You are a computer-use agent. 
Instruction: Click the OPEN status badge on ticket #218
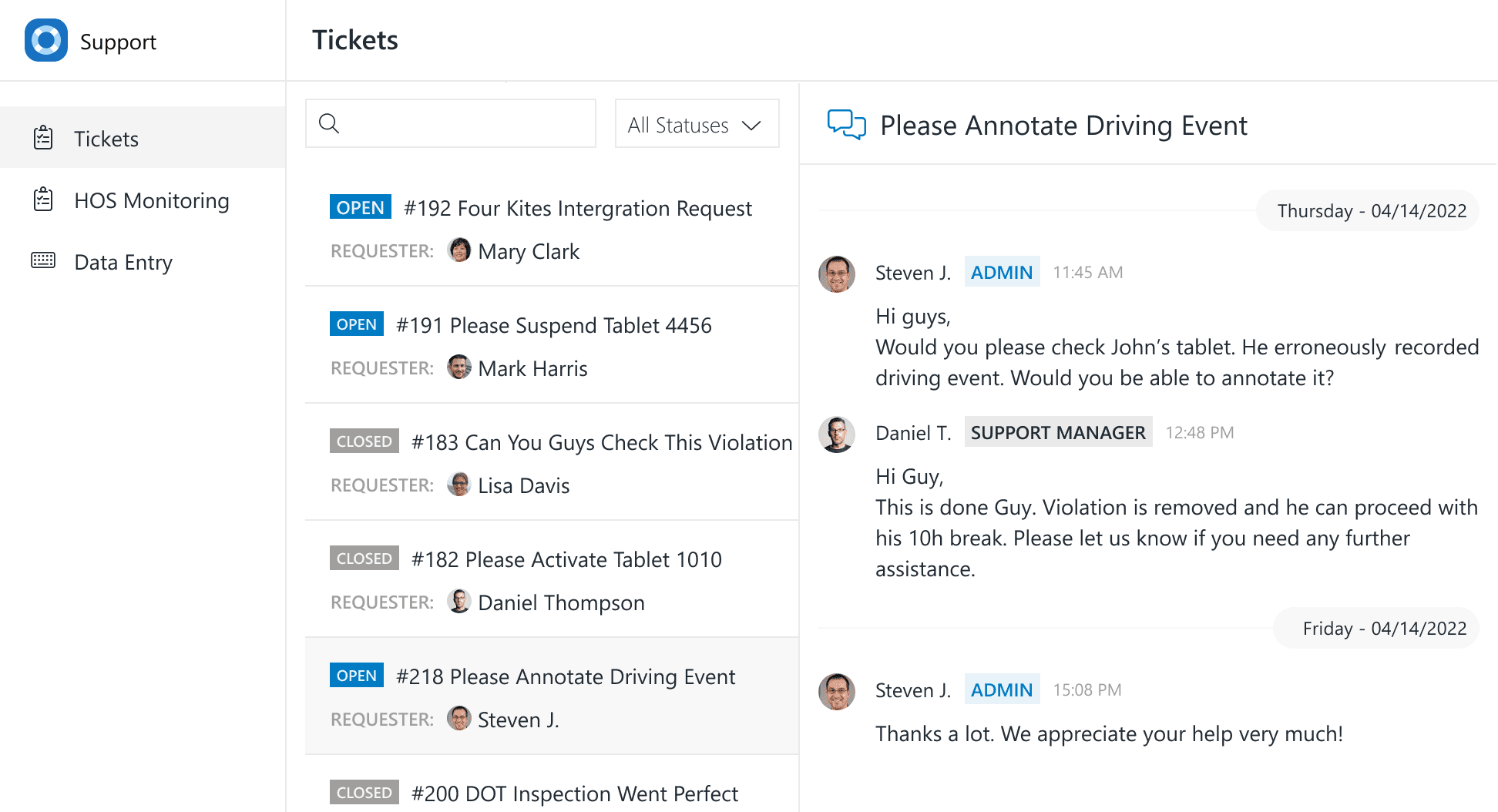[x=357, y=675]
